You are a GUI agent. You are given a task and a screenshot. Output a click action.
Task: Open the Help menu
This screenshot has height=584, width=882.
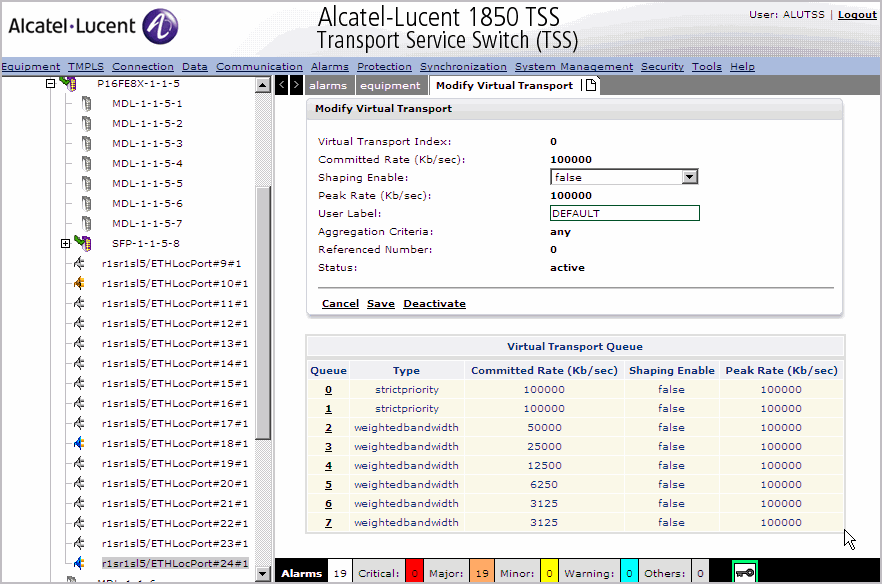742,66
